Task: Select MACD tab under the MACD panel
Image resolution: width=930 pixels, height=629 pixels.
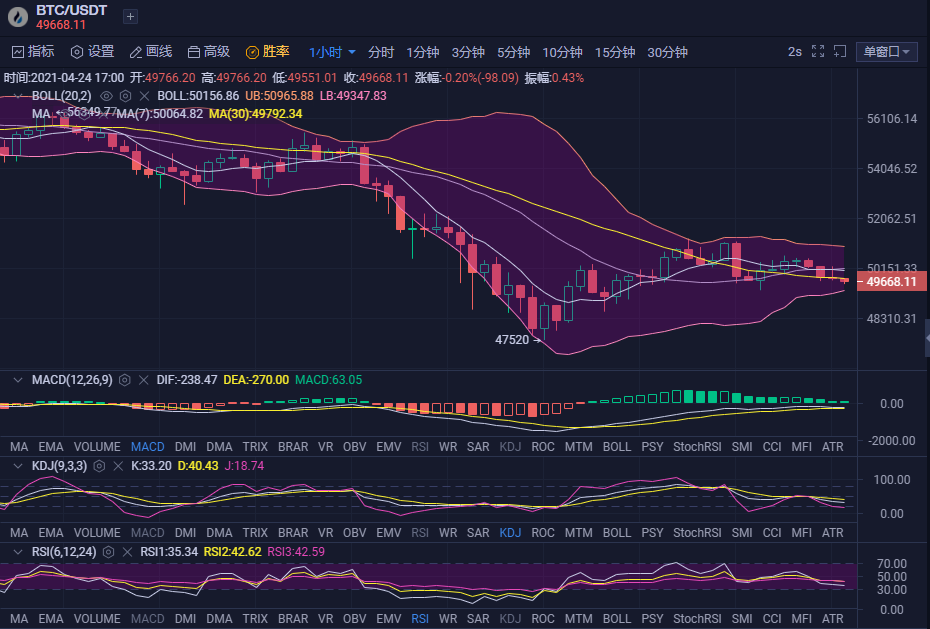Action: point(147,446)
